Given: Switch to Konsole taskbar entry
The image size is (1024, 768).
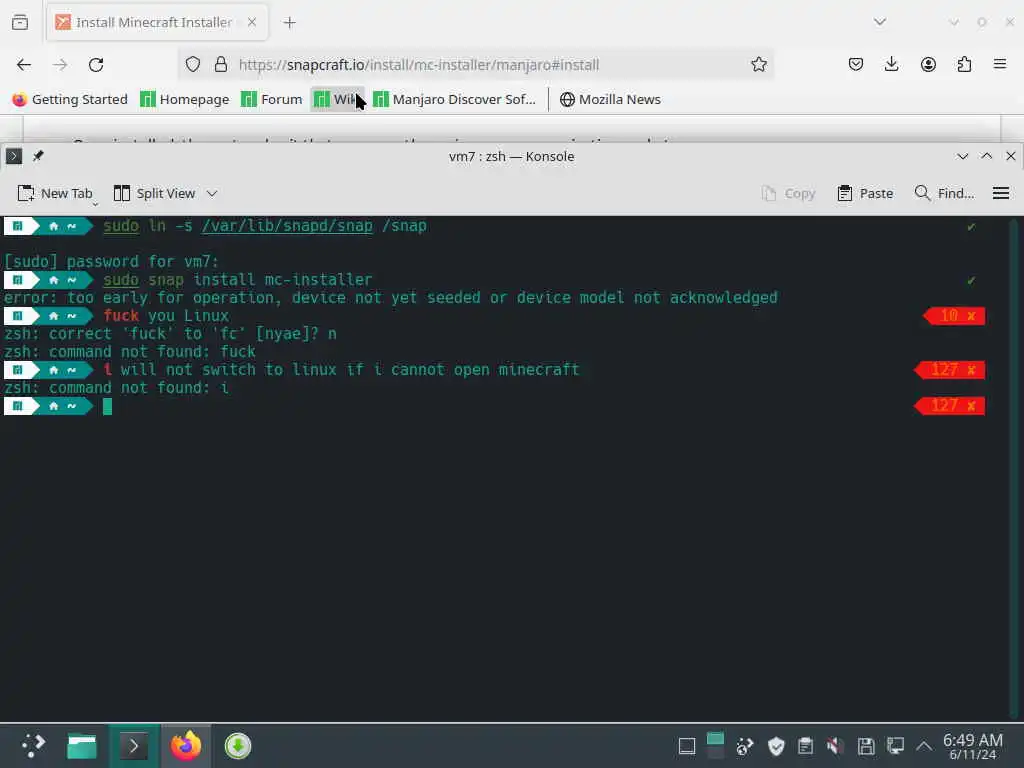Looking at the screenshot, I should pyautogui.click(x=133, y=746).
